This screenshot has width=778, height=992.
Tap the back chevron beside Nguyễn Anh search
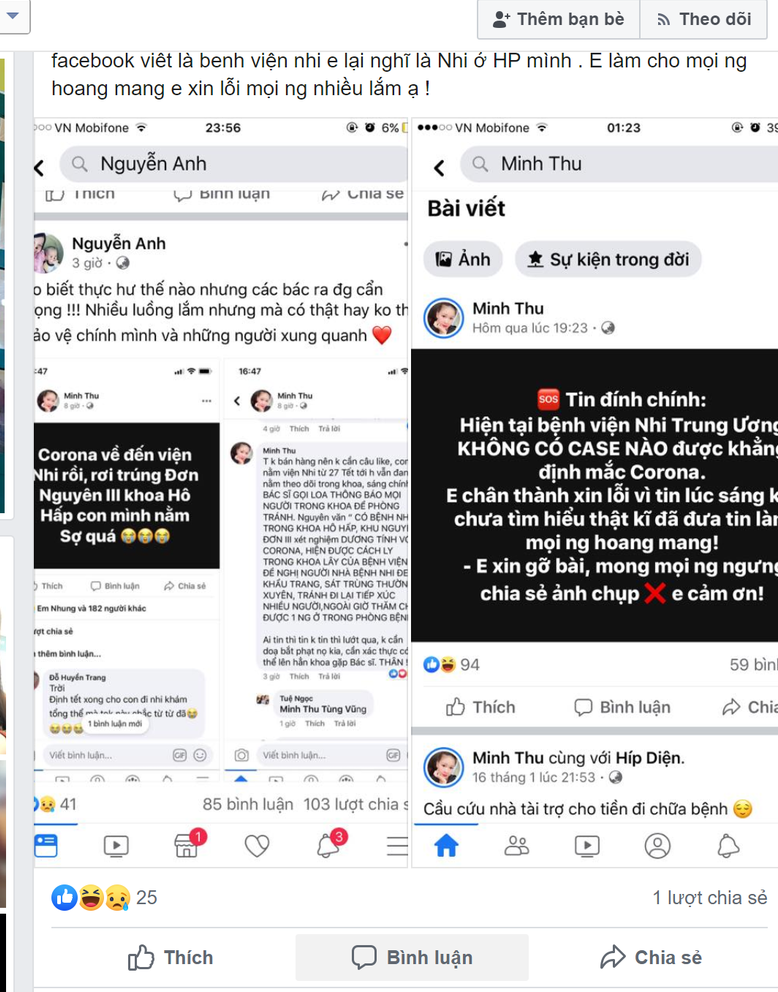click(x=39, y=168)
